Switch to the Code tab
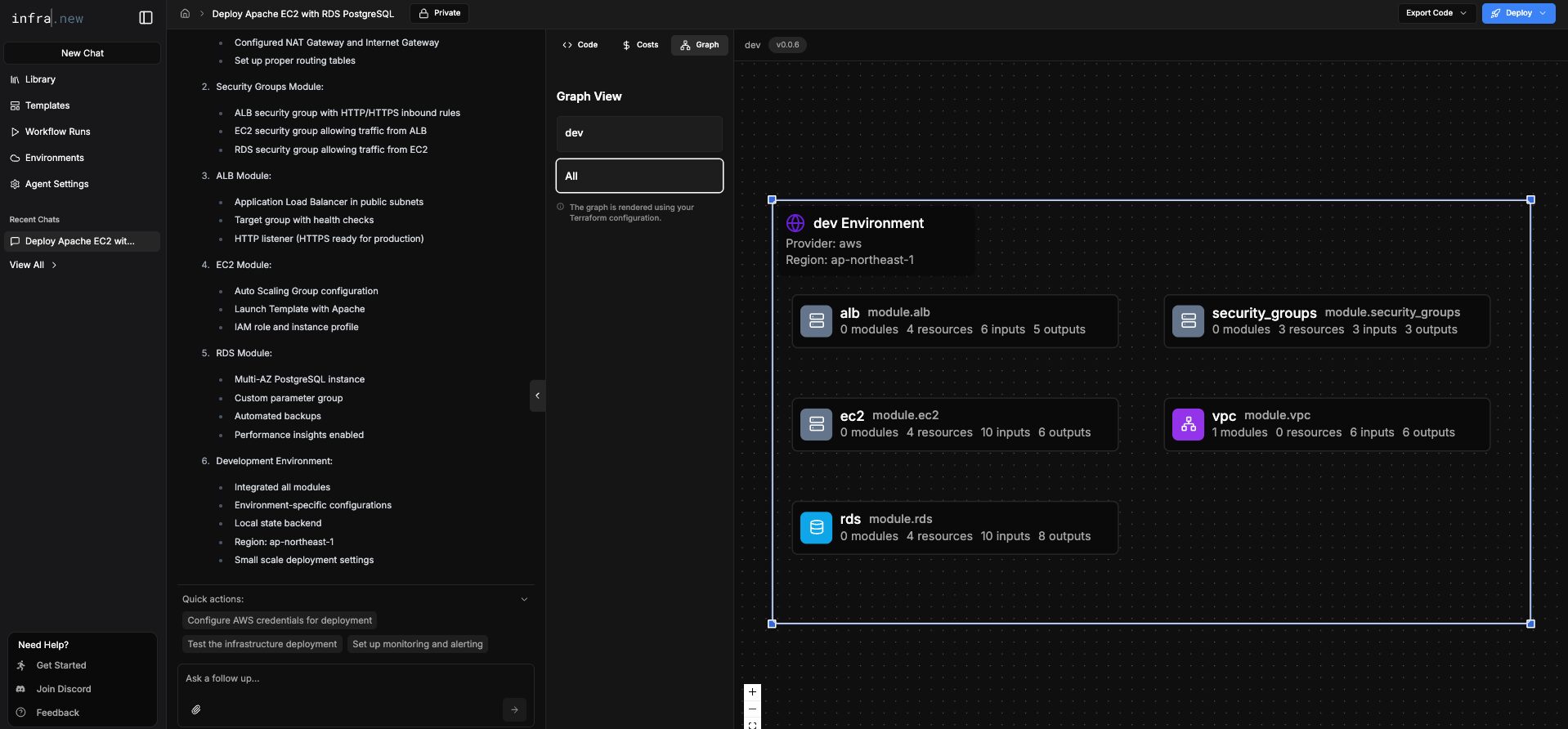This screenshot has width=1568, height=729. [580, 45]
